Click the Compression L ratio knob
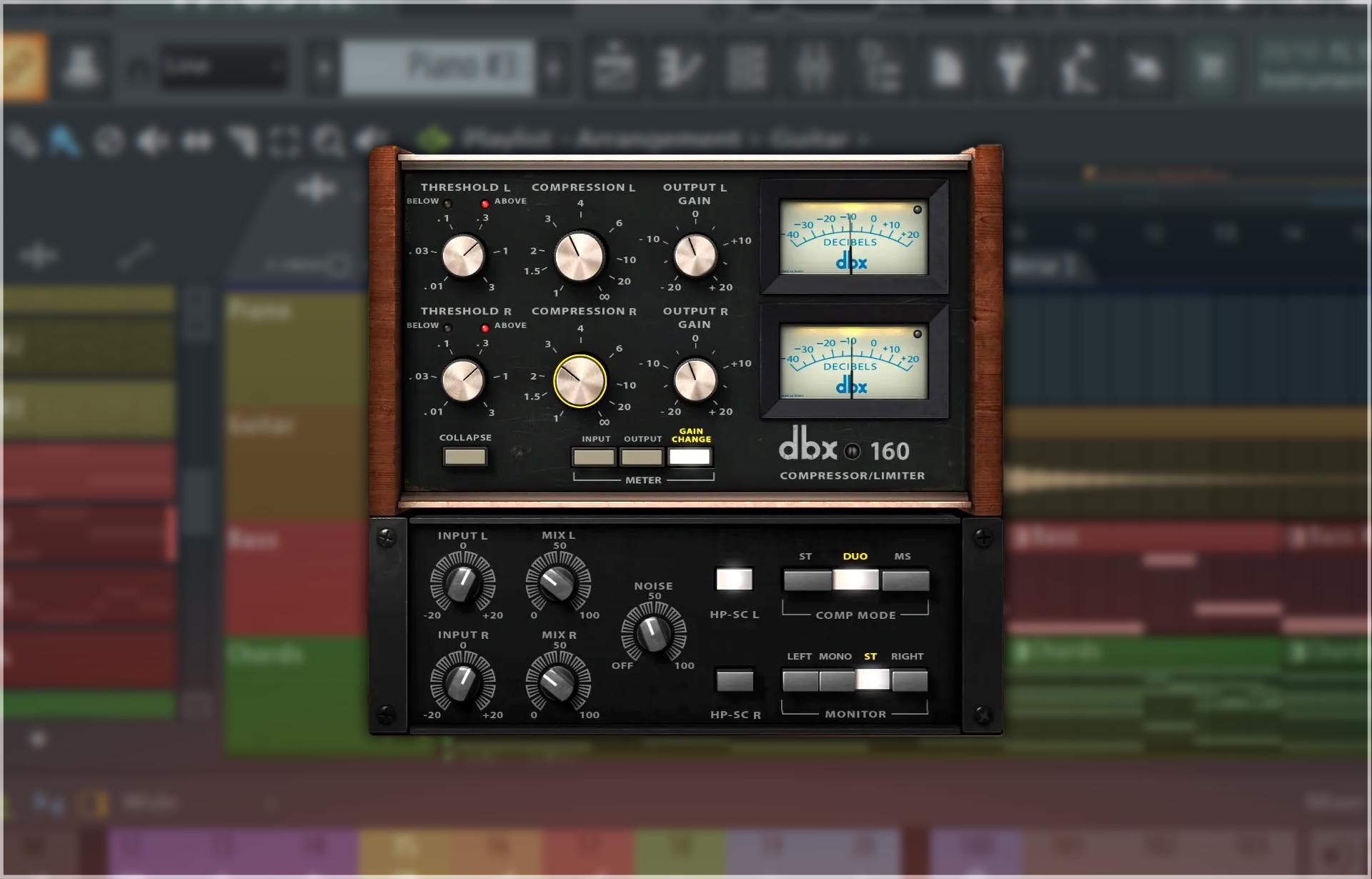The width and height of the screenshot is (1372, 879). point(580,256)
